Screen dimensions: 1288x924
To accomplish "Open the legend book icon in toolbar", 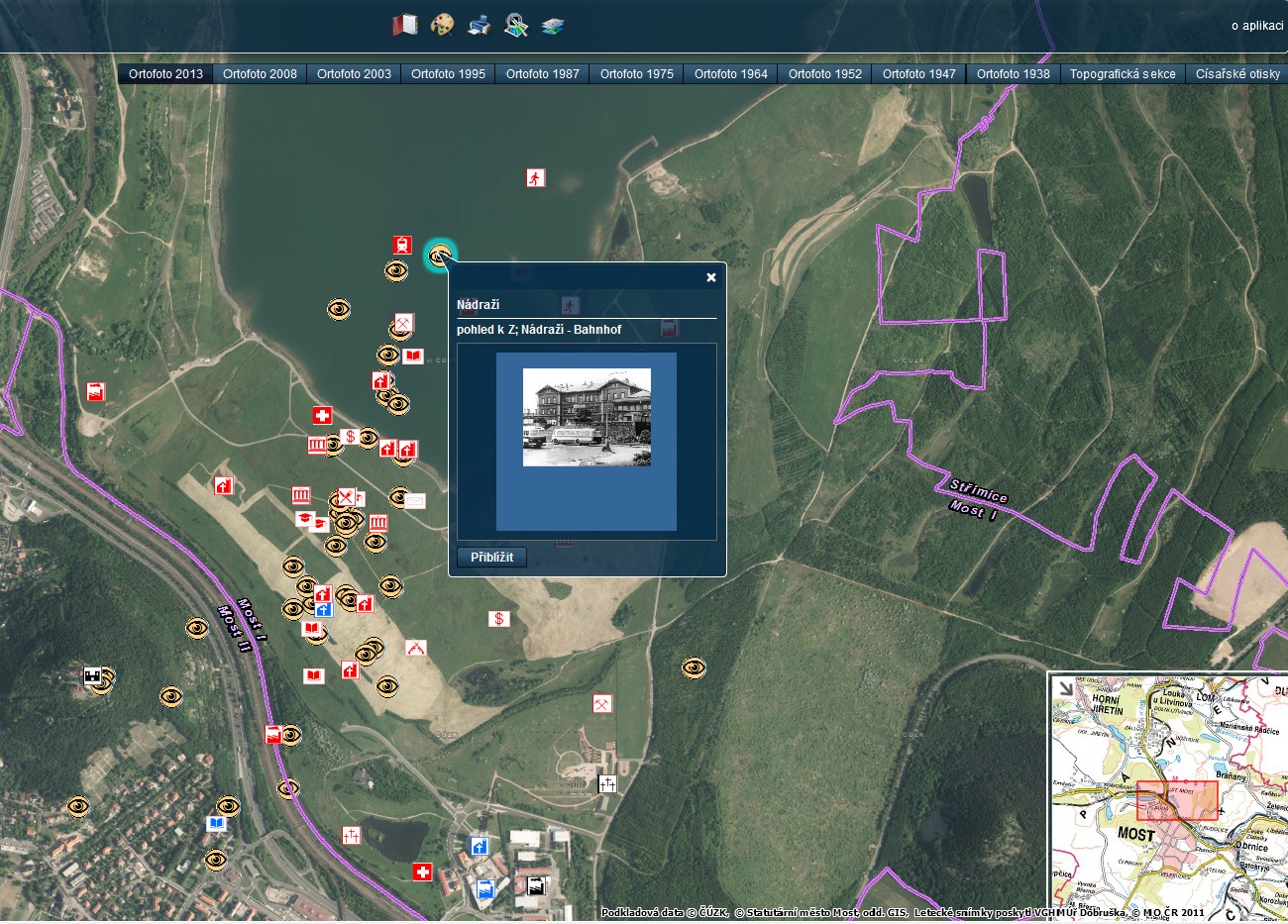I will [x=404, y=25].
